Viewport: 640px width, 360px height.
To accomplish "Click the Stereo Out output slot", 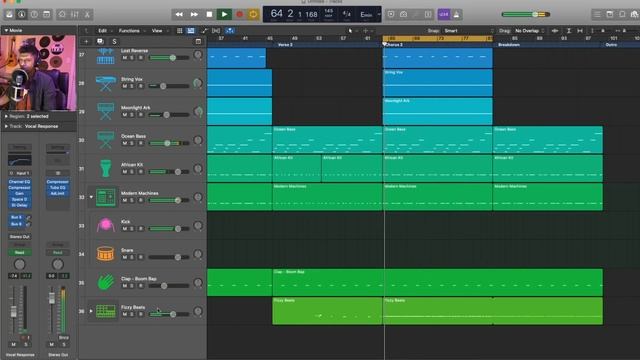I will click(x=19, y=237).
